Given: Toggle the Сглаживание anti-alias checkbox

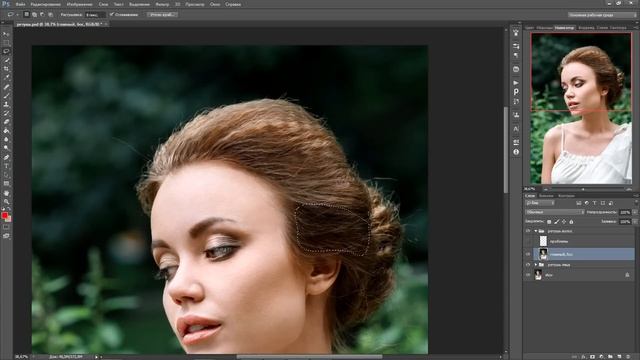Looking at the screenshot, I should point(112,14).
